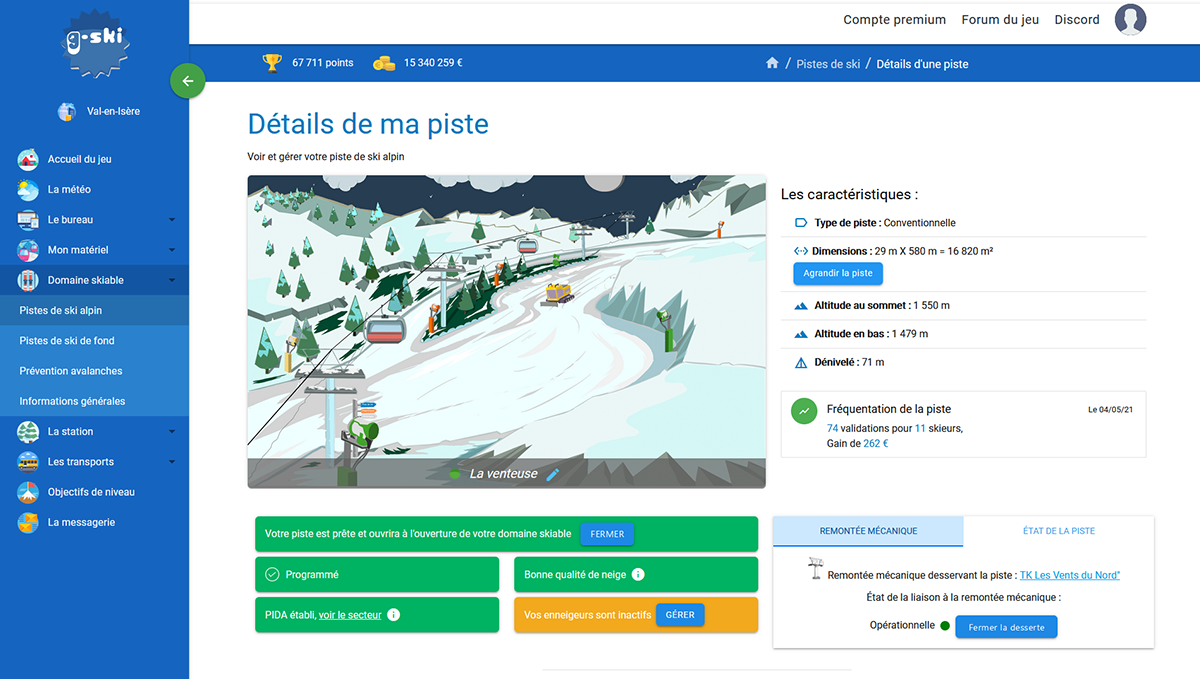1200x679 pixels.
Task: Collapse the Domaine skiable submenu arrow
Action: click(172, 280)
